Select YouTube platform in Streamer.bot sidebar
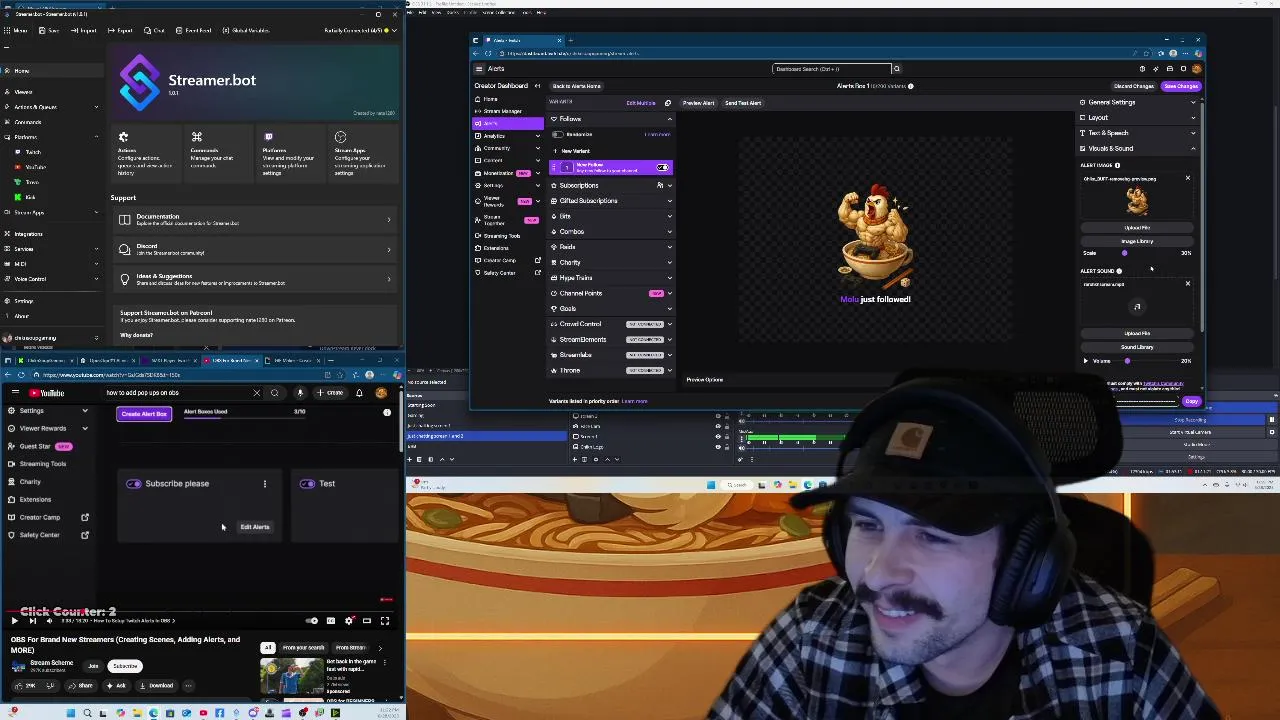This screenshot has width=1280, height=720. coord(35,167)
